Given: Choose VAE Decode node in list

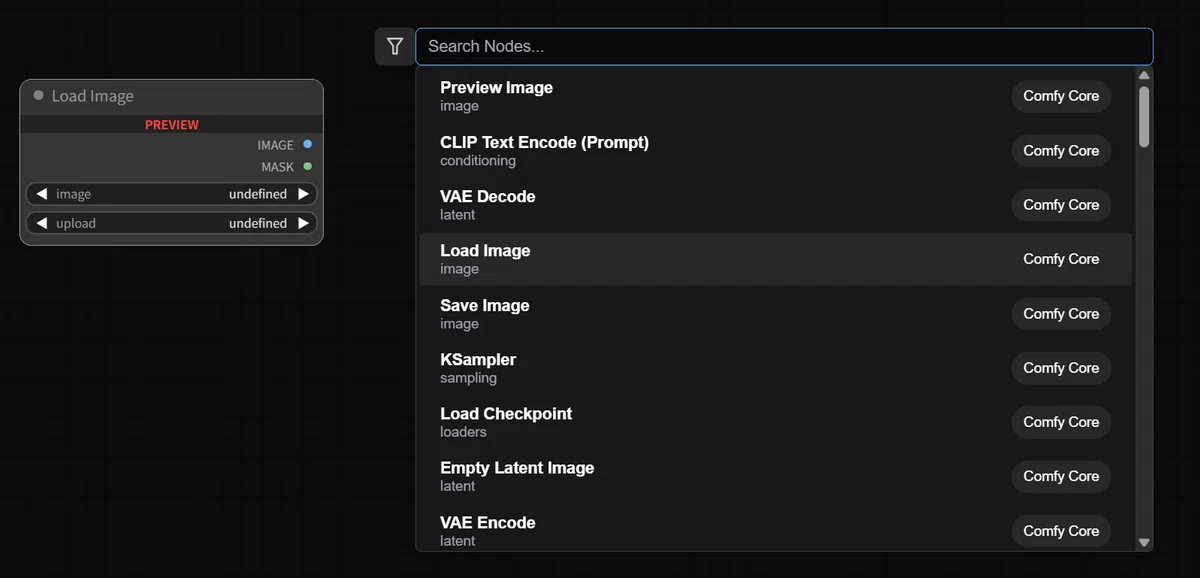Looking at the screenshot, I should coord(775,205).
